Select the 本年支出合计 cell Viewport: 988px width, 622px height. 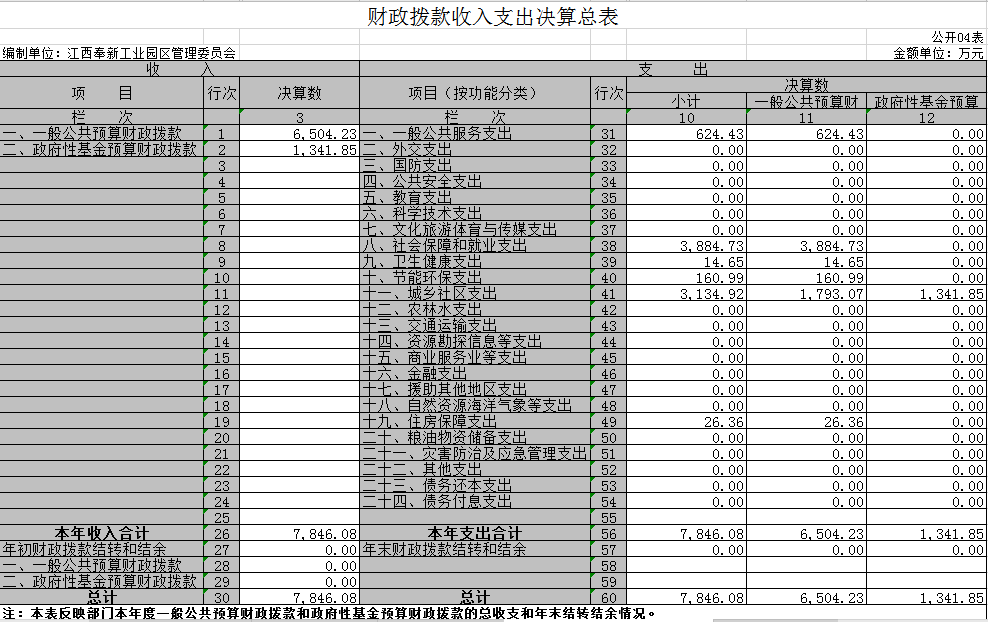coord(475,534)
